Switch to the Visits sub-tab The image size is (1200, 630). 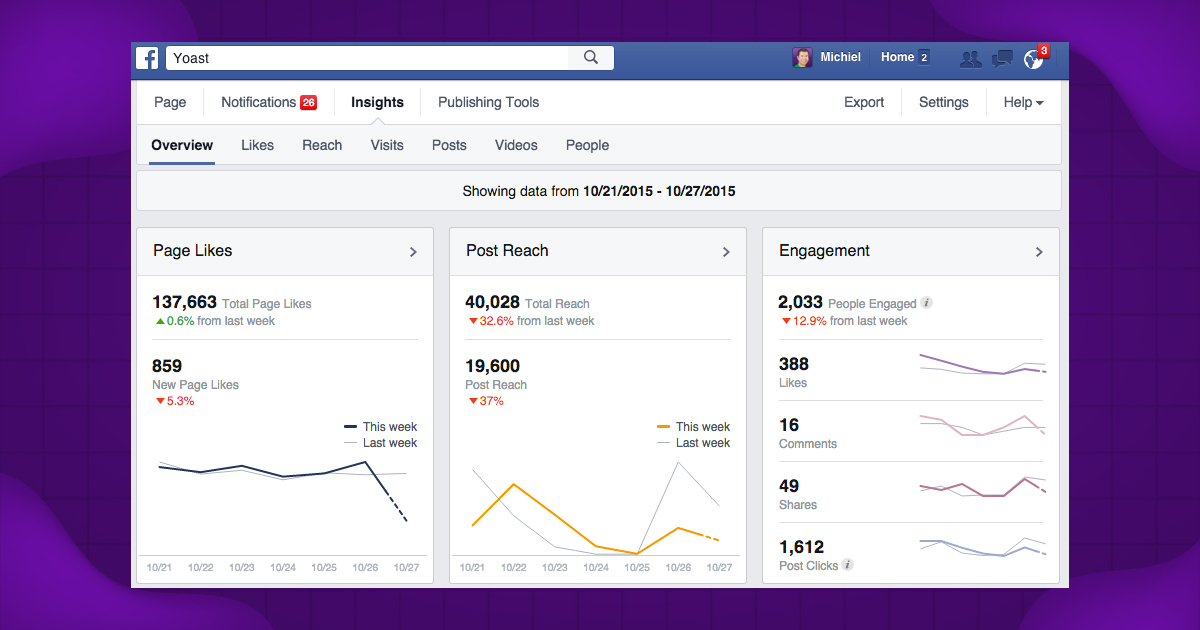point(387,145)
